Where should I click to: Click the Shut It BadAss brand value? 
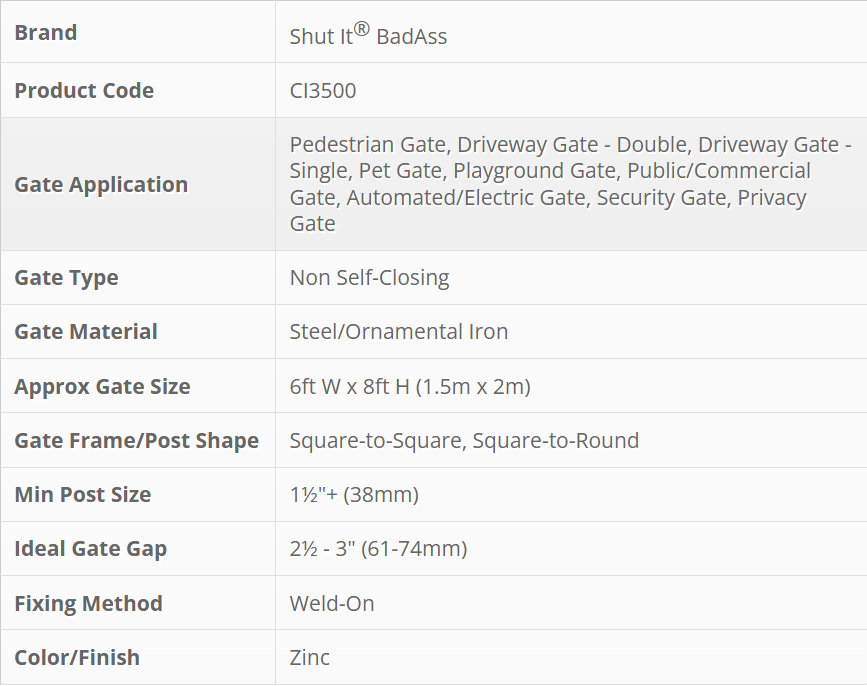(368, 35)
